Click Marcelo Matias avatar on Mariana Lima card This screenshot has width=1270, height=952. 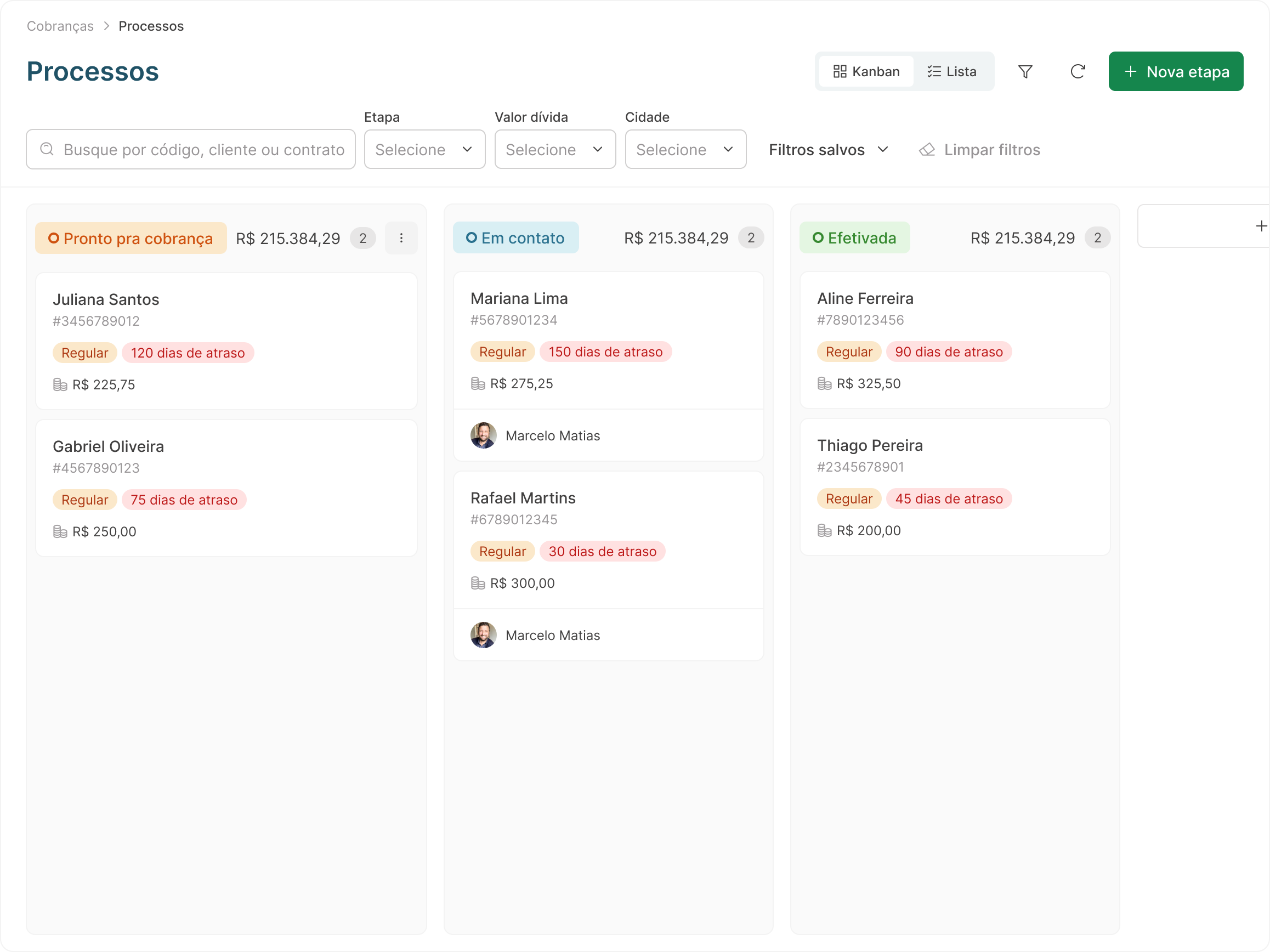click(483, 436)
